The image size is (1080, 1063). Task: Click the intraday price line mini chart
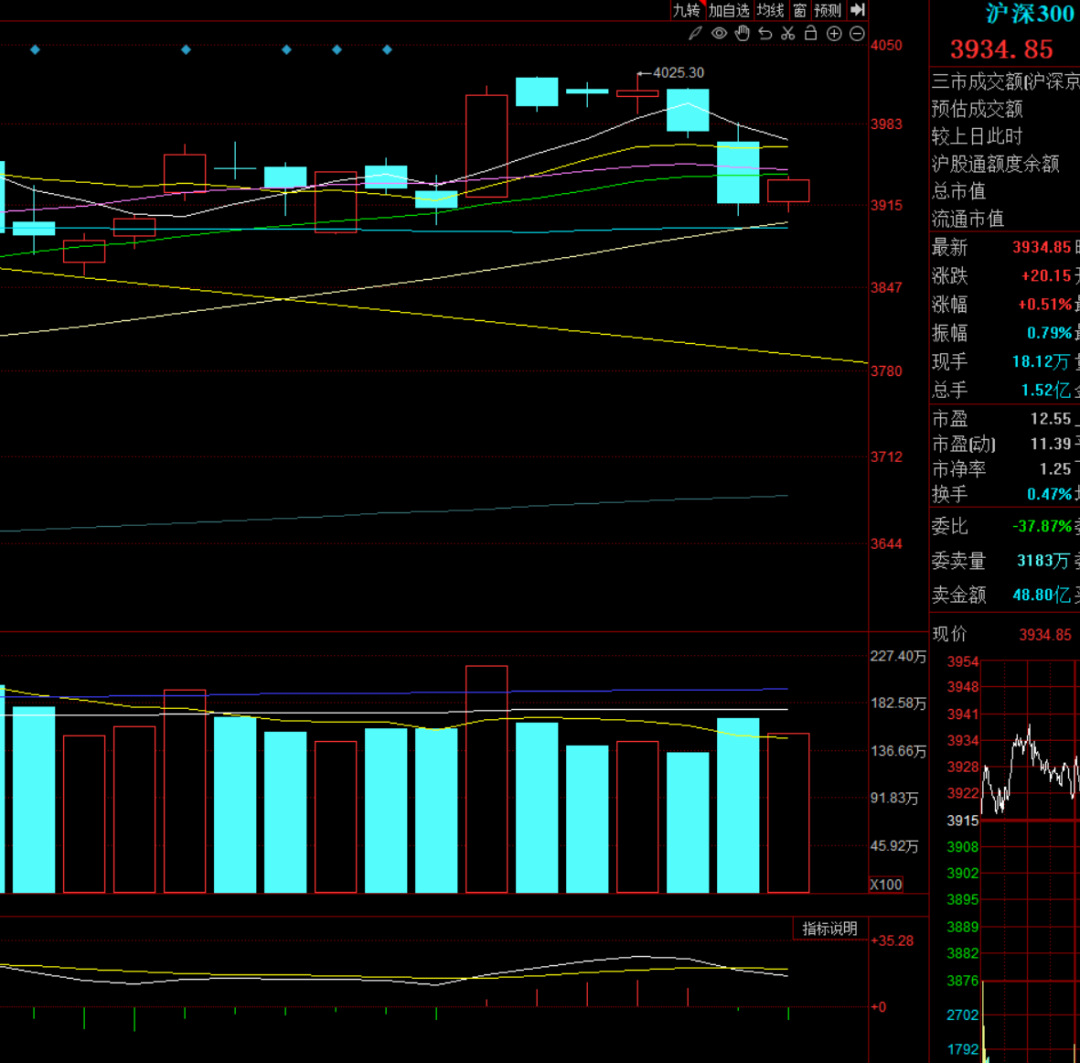1030,768
